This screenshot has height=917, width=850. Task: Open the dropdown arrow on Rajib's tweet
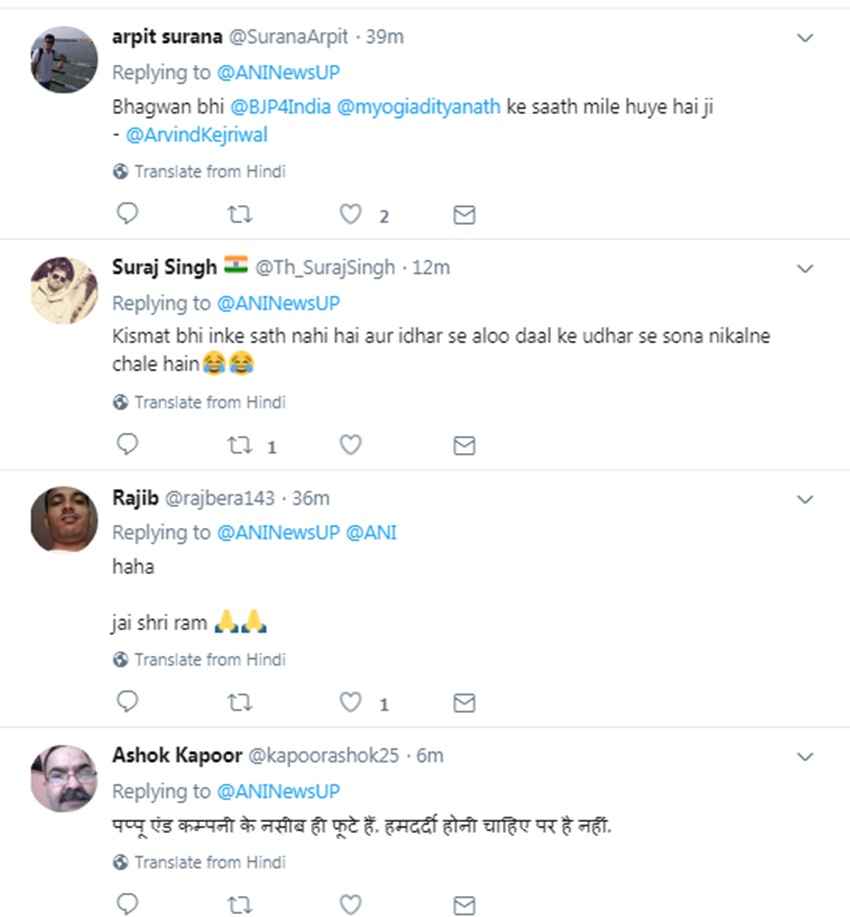coord(804,499)
